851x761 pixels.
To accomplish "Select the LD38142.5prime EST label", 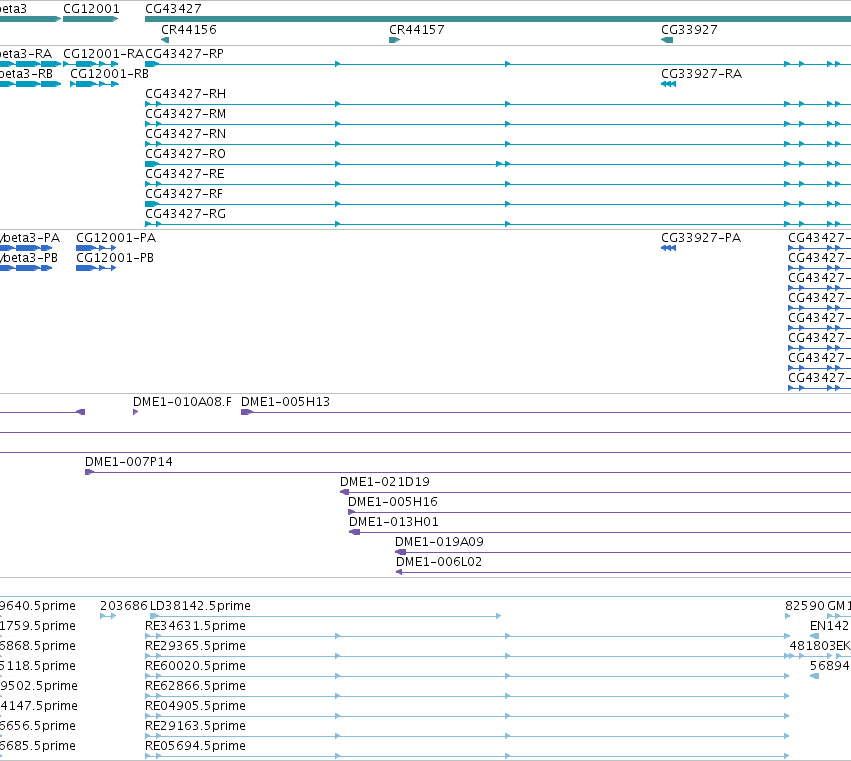I will (200, 606).
